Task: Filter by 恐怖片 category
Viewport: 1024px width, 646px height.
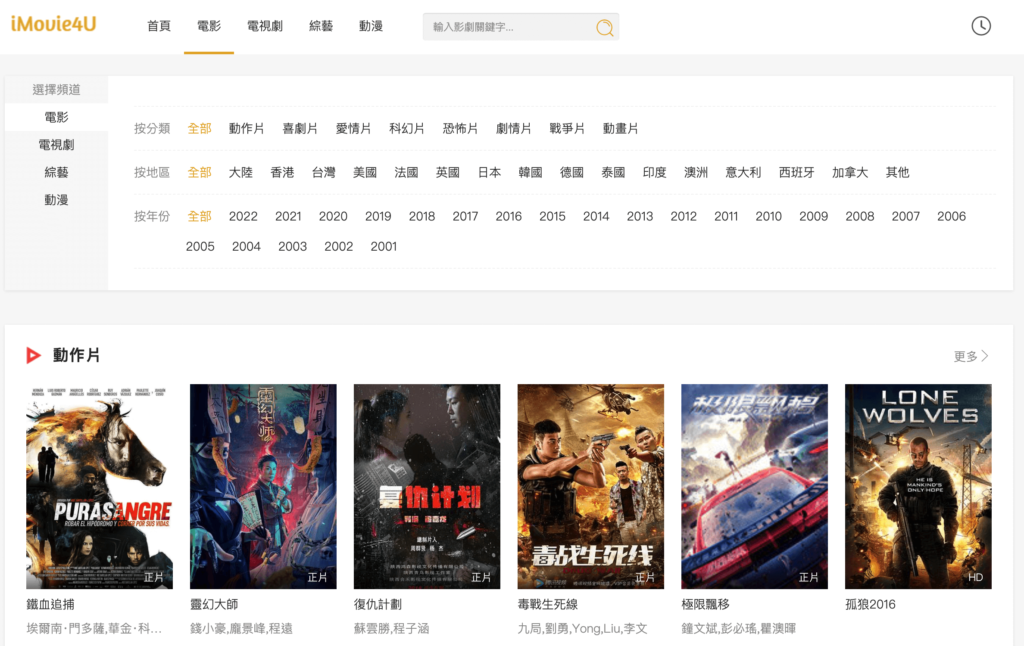Action: 460,129
